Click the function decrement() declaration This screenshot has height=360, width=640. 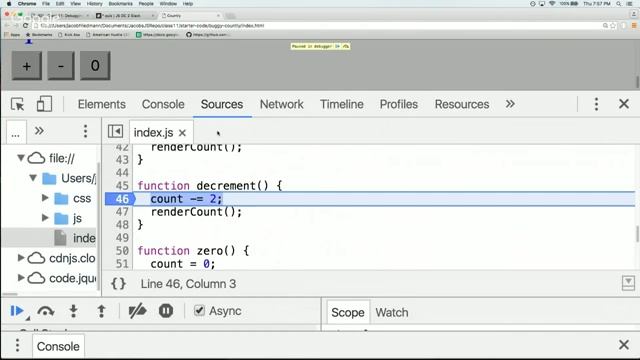coord(210,186)
